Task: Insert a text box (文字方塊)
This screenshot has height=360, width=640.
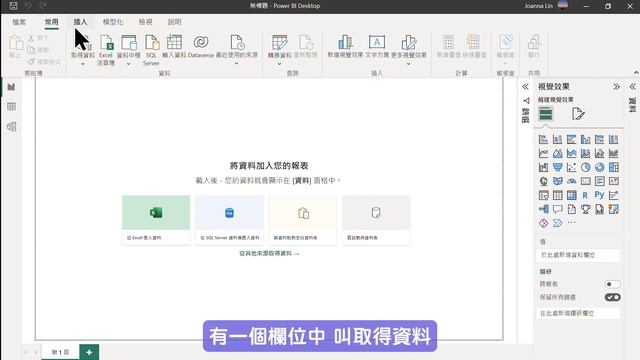Action: [x=377, y=46]
